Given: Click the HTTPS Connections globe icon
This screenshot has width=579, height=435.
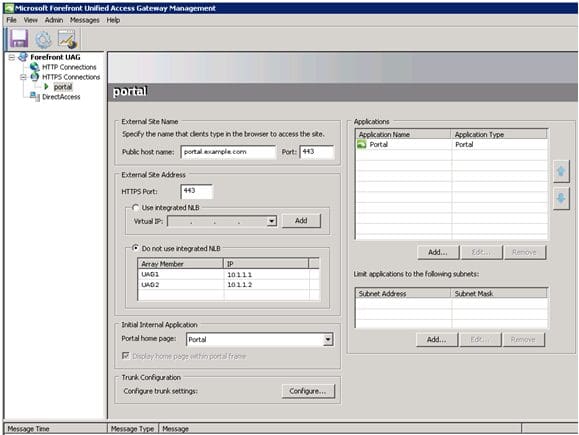Looking at the screenshot, I should (x=35, y=77).
